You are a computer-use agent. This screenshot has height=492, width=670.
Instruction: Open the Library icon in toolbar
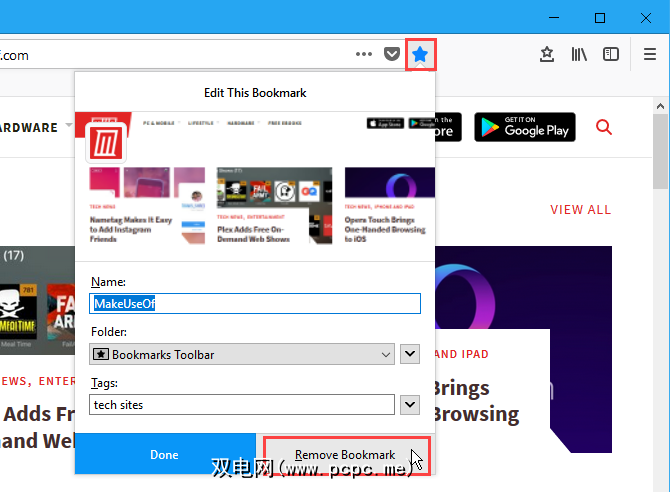point(579,54)
